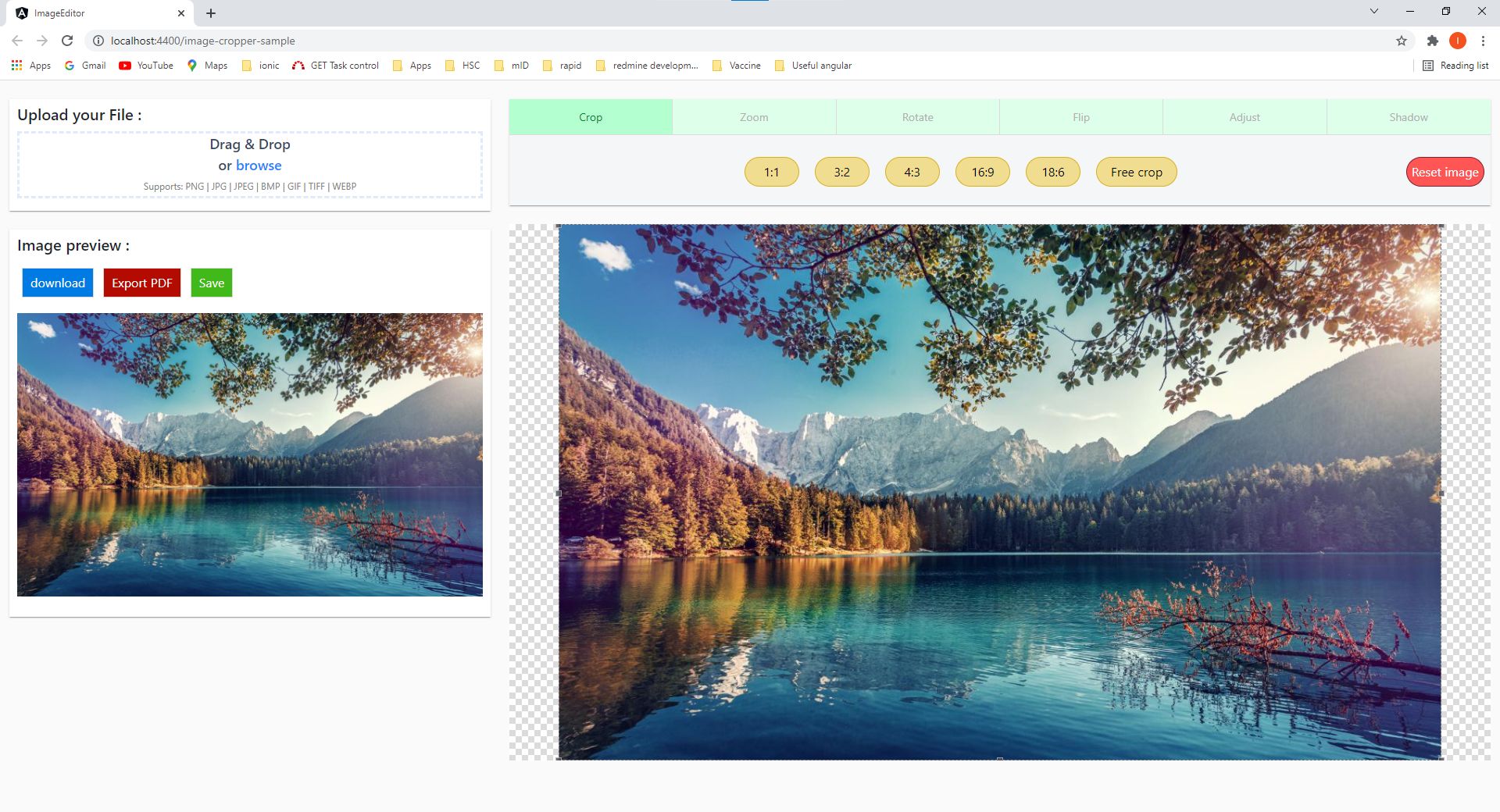Open GET Task control bookmark

pyautogui.click(x=335, y=66)
